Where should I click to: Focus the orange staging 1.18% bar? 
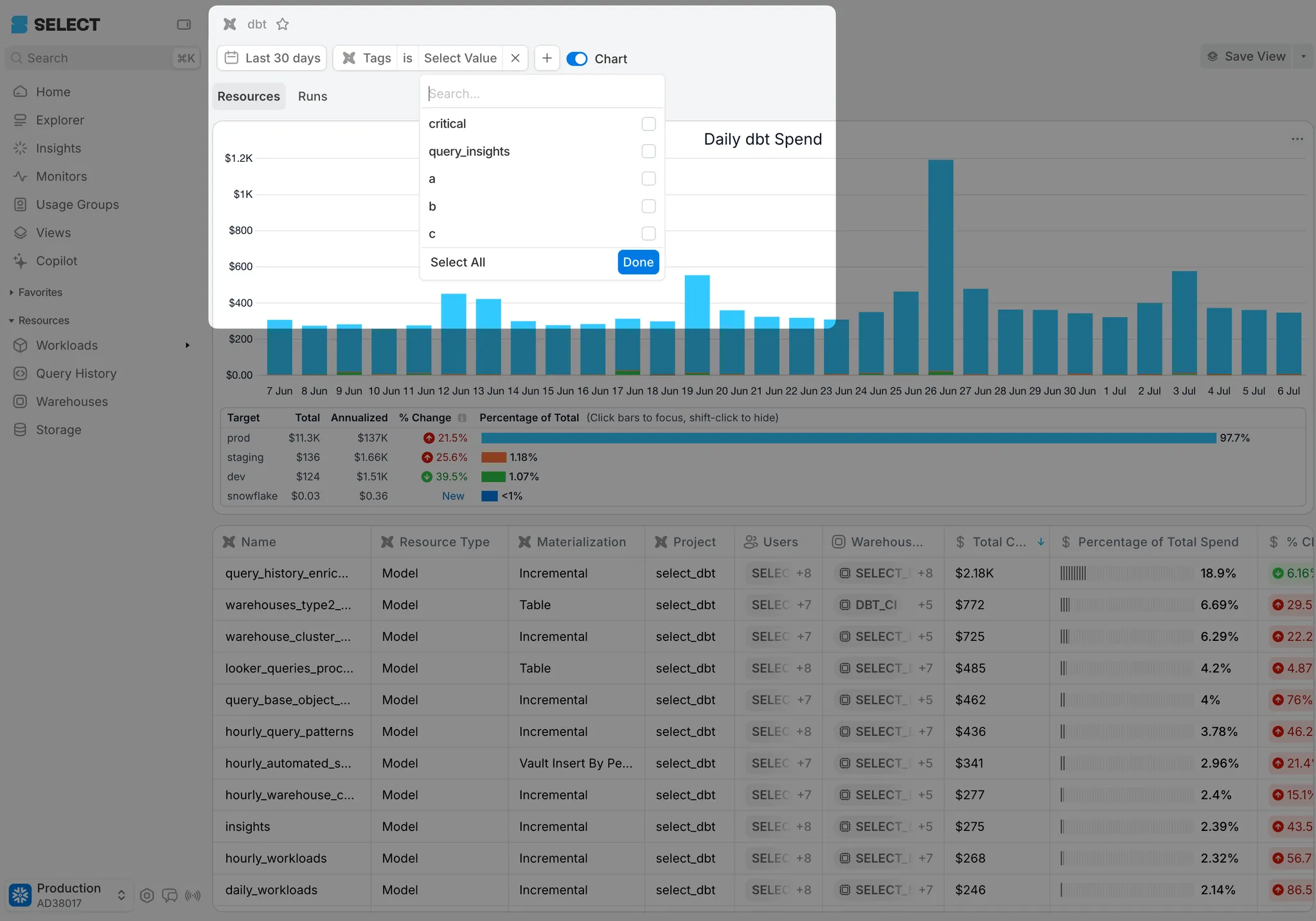[493, 457]
